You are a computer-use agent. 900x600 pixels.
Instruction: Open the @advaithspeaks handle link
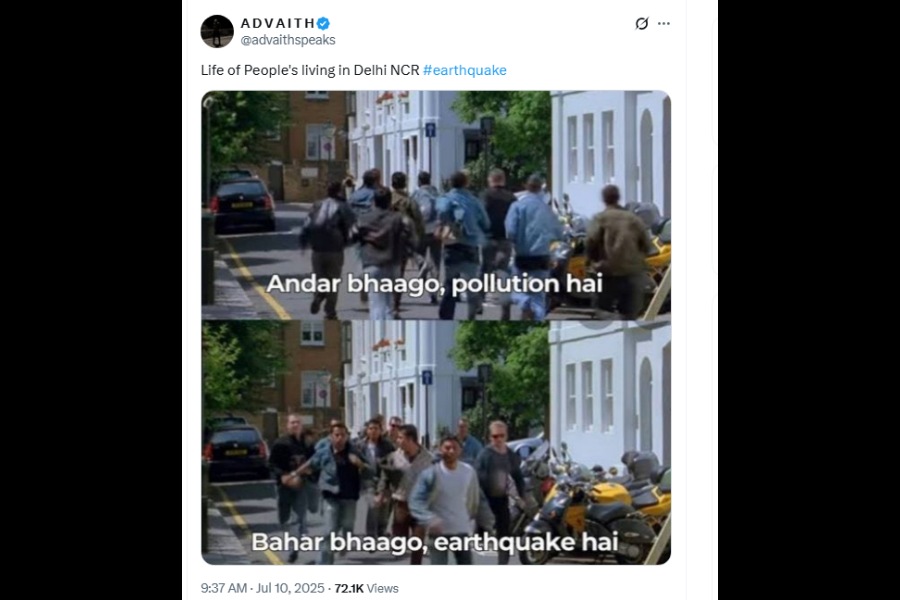[x=288, y=40]
